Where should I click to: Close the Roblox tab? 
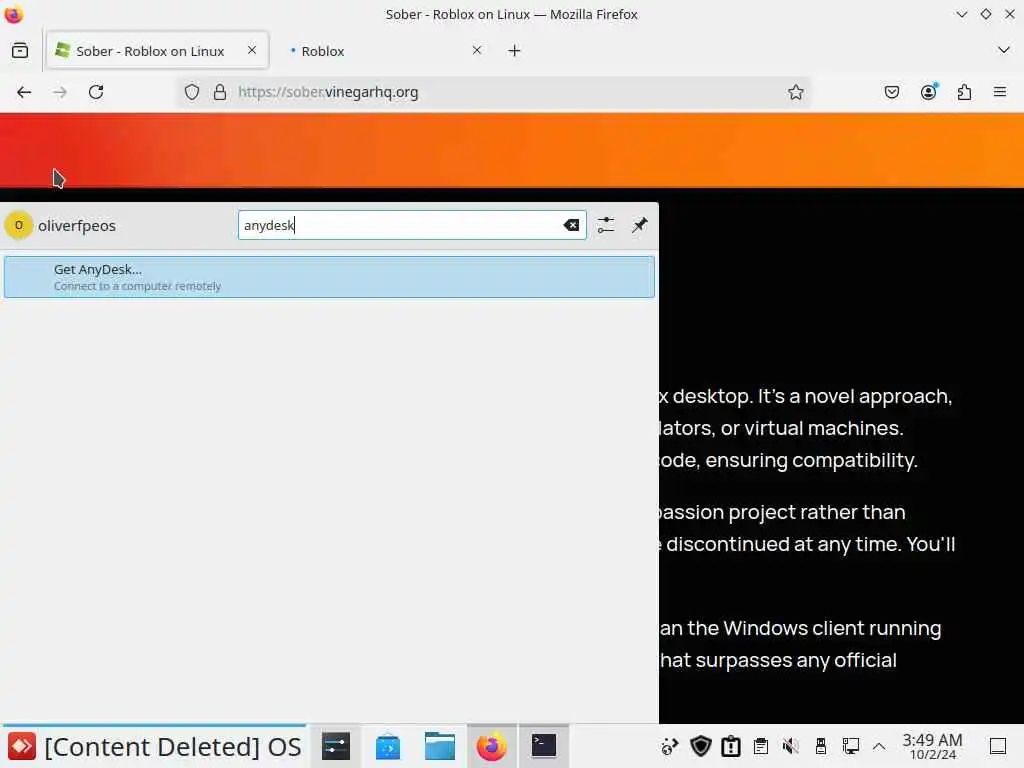[477, 50]
